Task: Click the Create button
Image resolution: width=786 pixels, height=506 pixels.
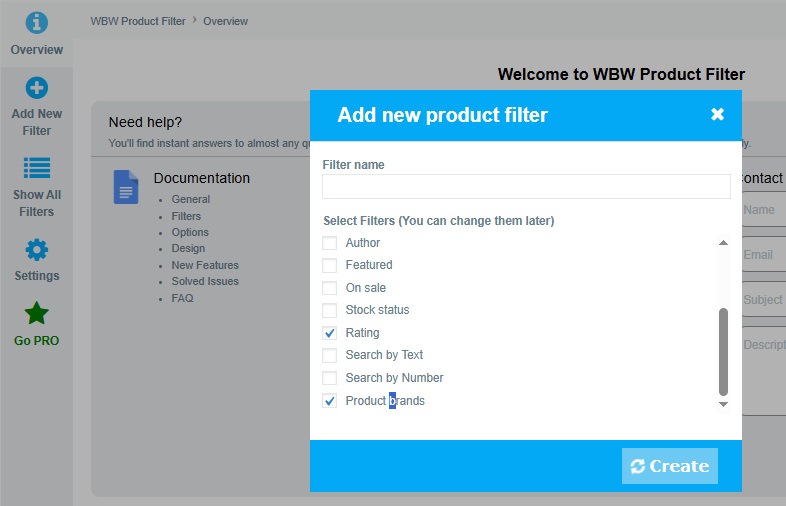Action: pos(670,466)
